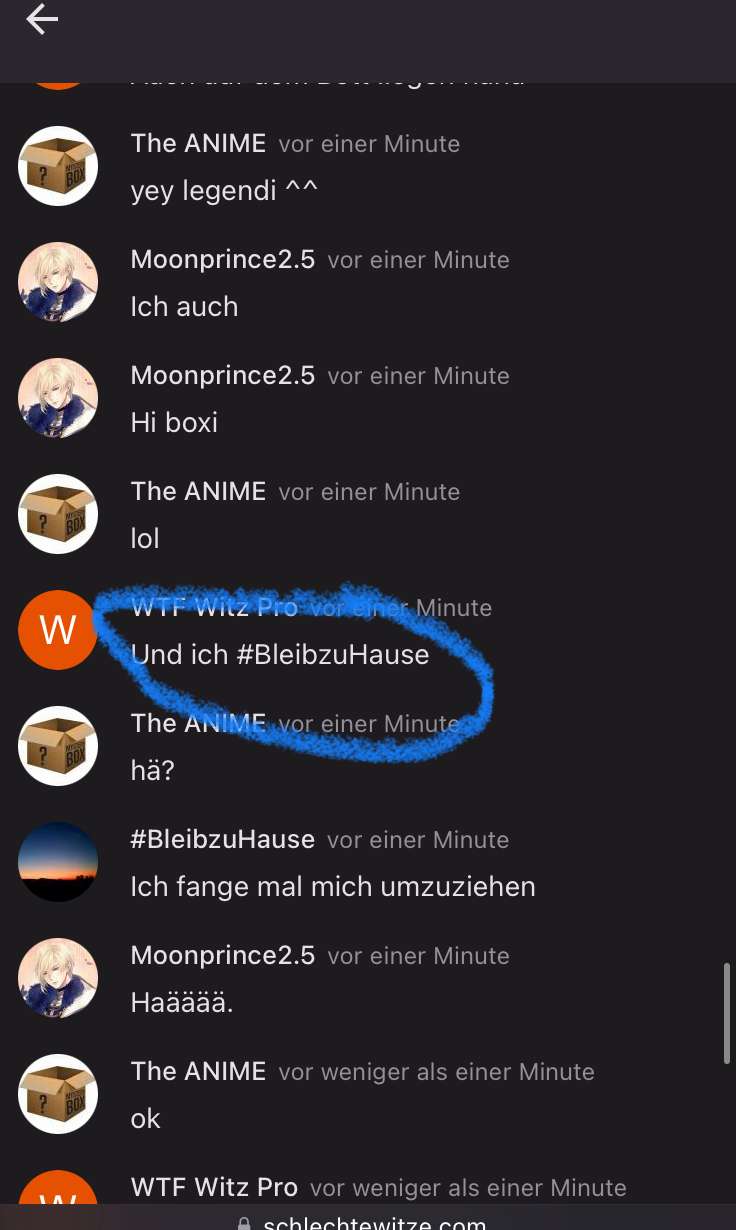The height and width of the screenshot is (1230, 736).
Task: Tap the schlechtewitze.com address bar
Action: (x=368, y=1218)
